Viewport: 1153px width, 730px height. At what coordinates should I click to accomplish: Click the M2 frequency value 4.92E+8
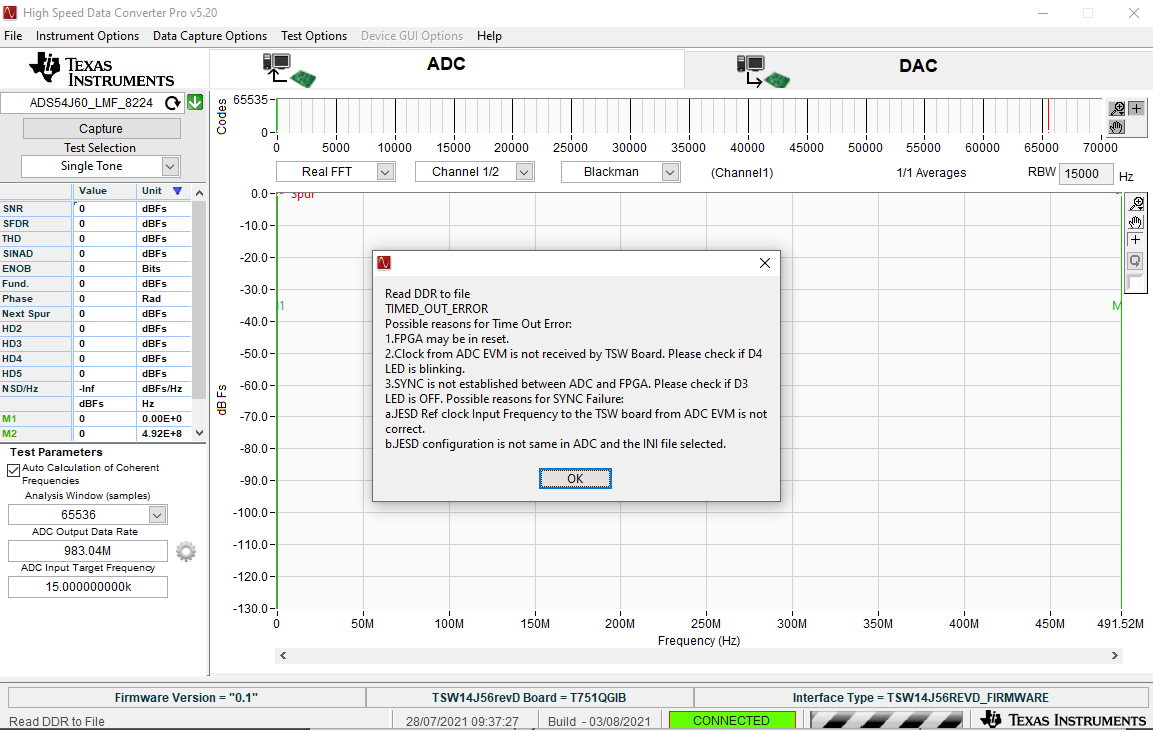pyautogui.click(x=163, y=434)
